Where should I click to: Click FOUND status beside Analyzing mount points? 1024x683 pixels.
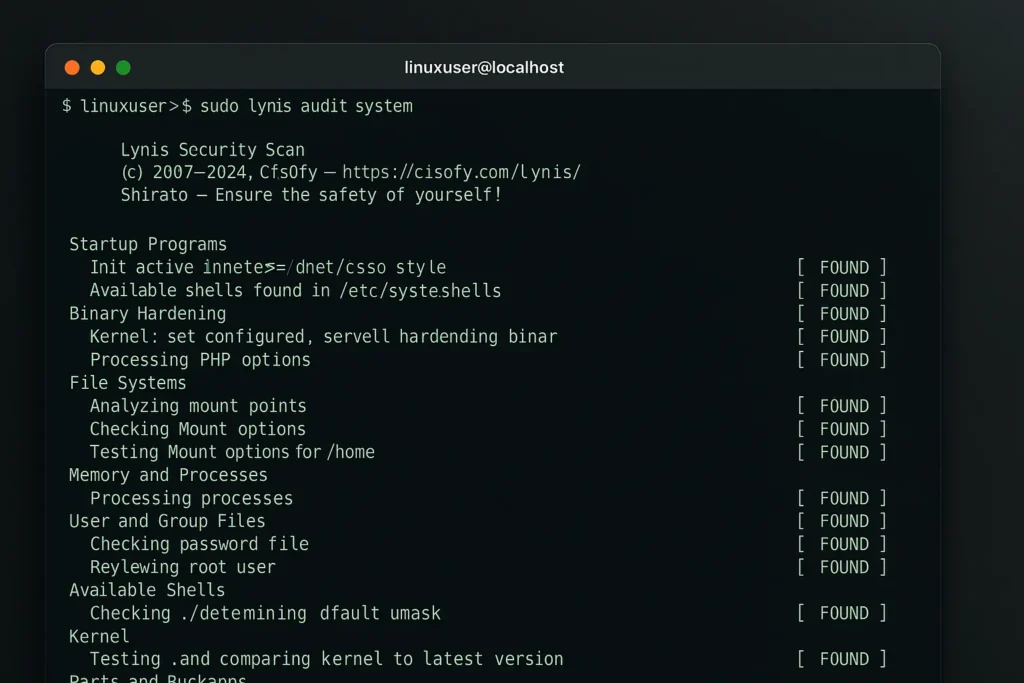point(843,406)
